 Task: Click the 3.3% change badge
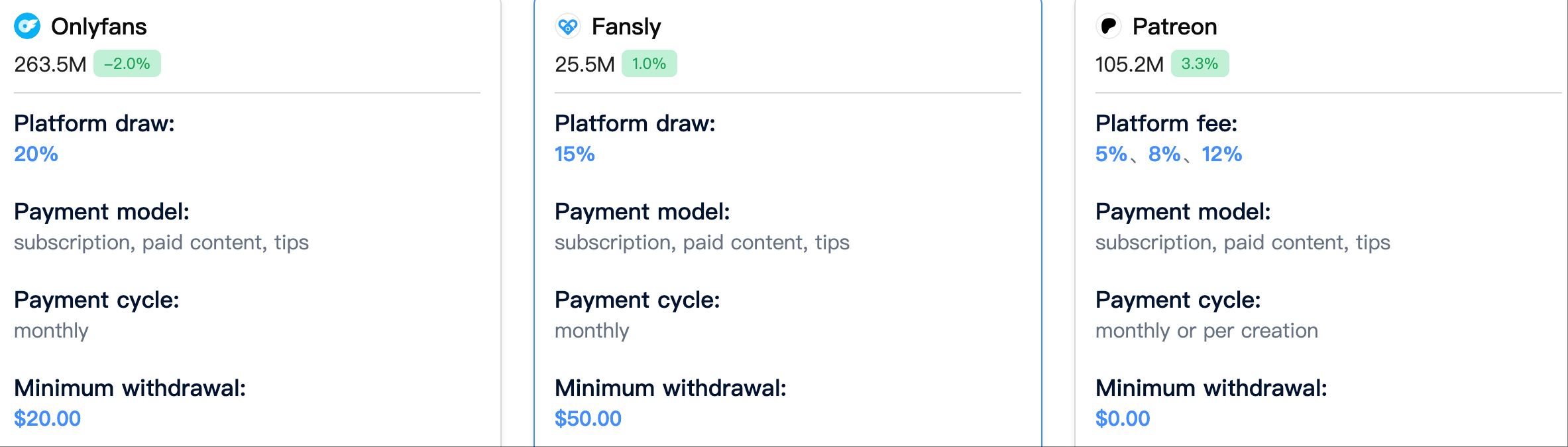click(1200, 64)
